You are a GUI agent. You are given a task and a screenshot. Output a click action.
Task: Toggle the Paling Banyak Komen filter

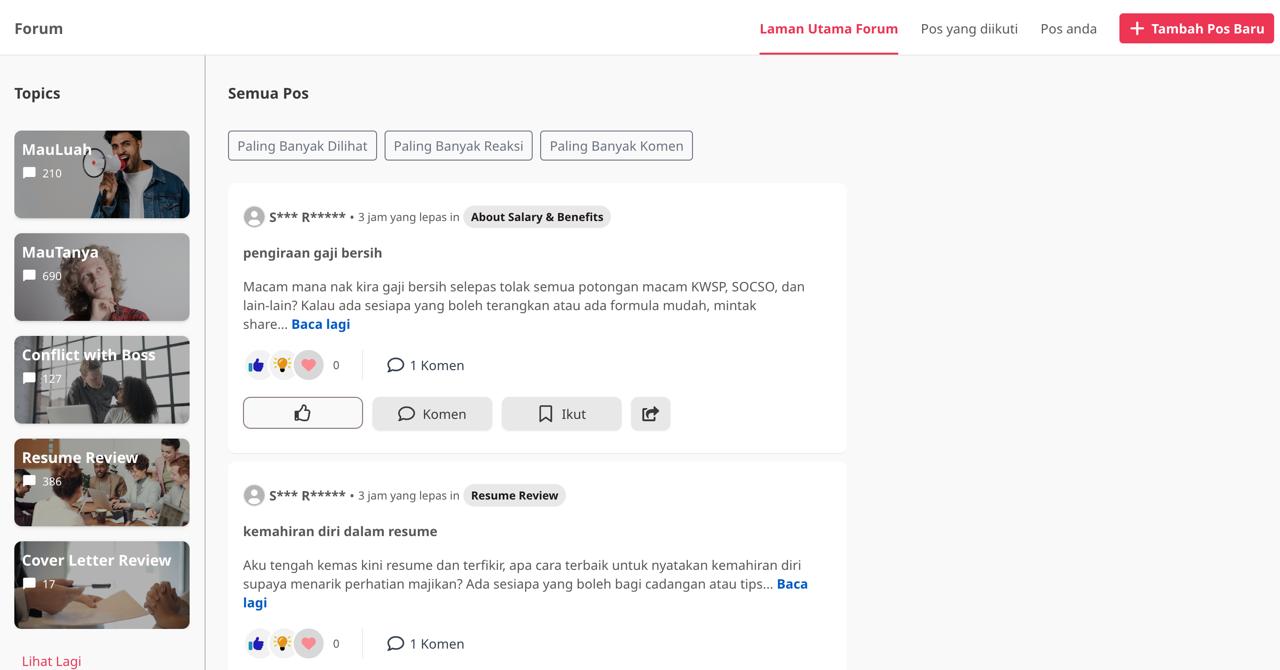[x=616, y=146]
